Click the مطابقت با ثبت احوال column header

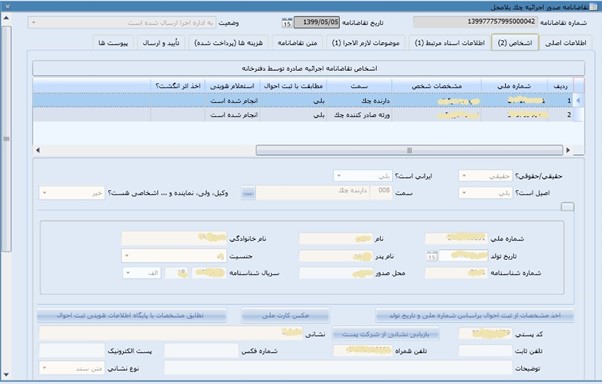[x=293, y=86]
